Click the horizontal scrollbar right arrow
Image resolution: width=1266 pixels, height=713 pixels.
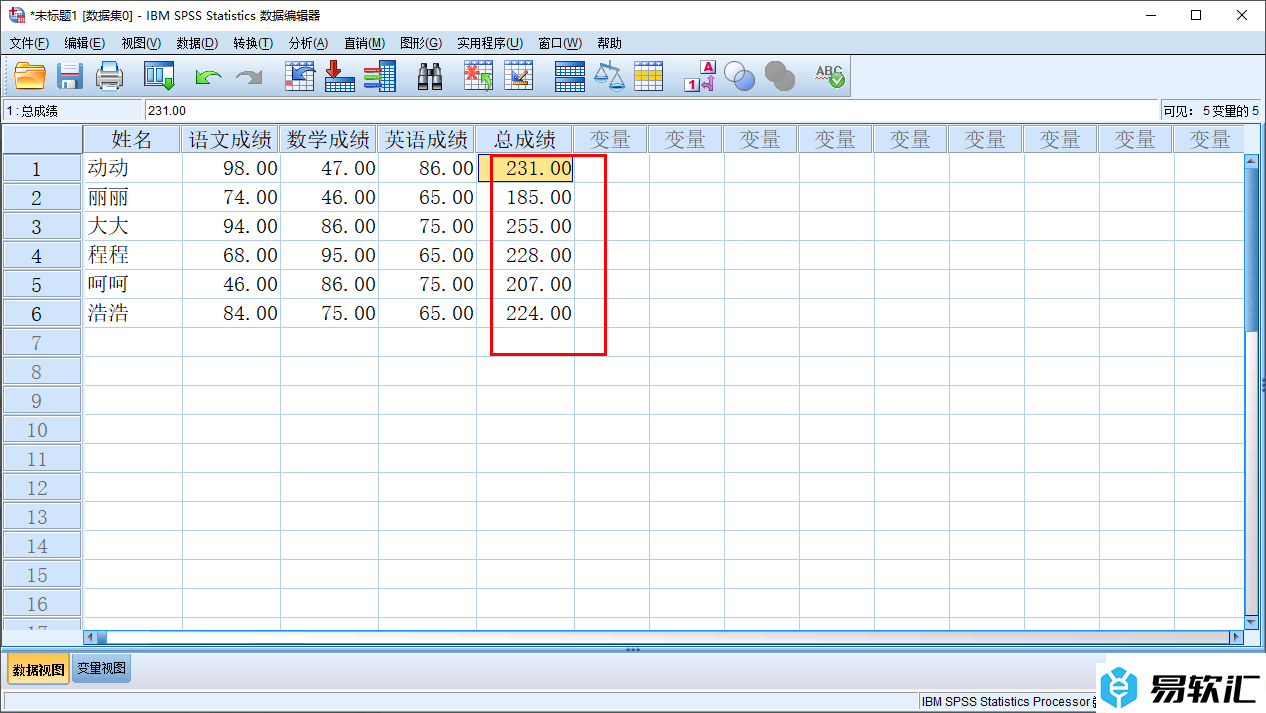click(x=1236, y=637)
